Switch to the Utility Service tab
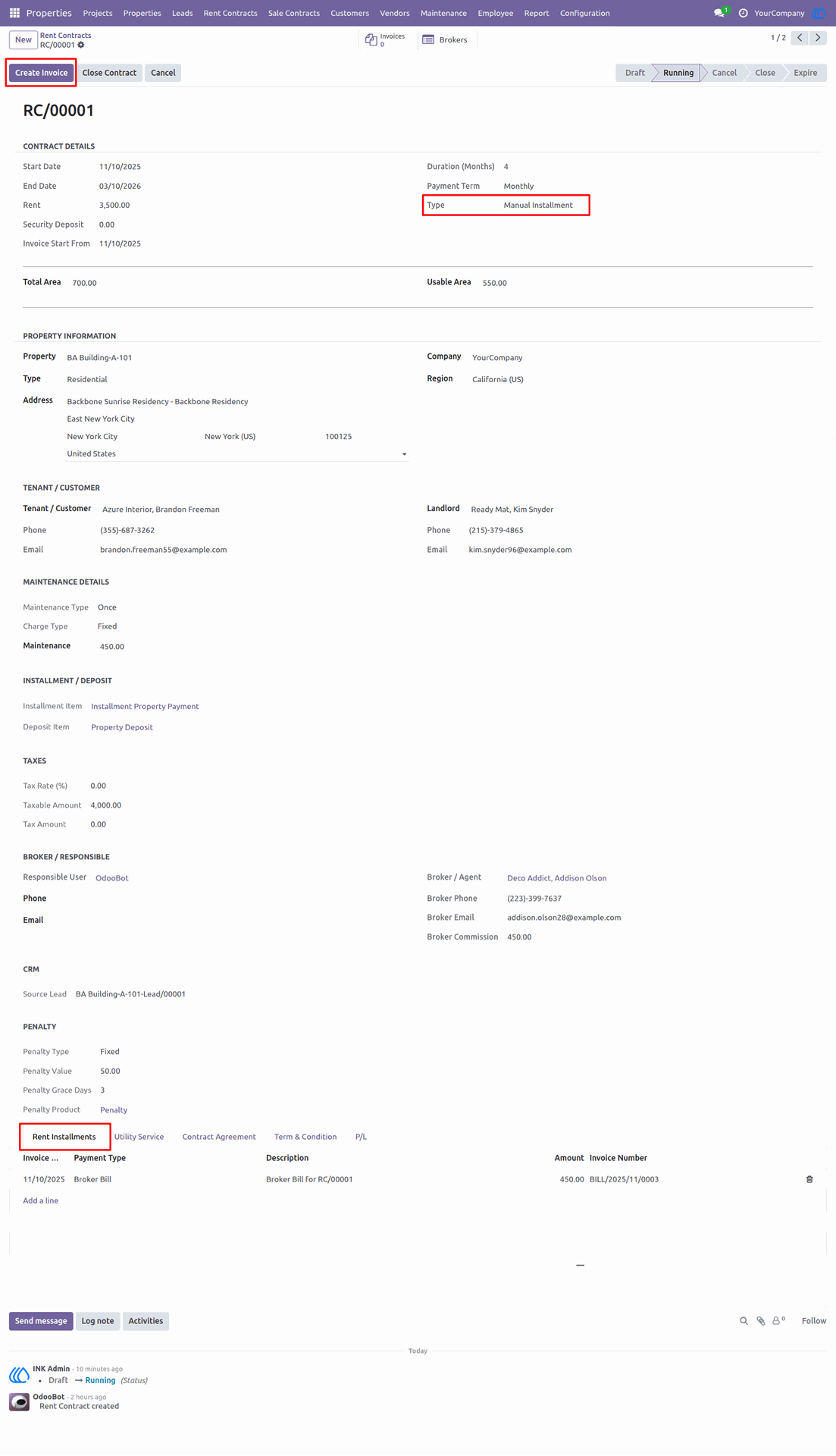836x1456 pixels. point(139,1137)
